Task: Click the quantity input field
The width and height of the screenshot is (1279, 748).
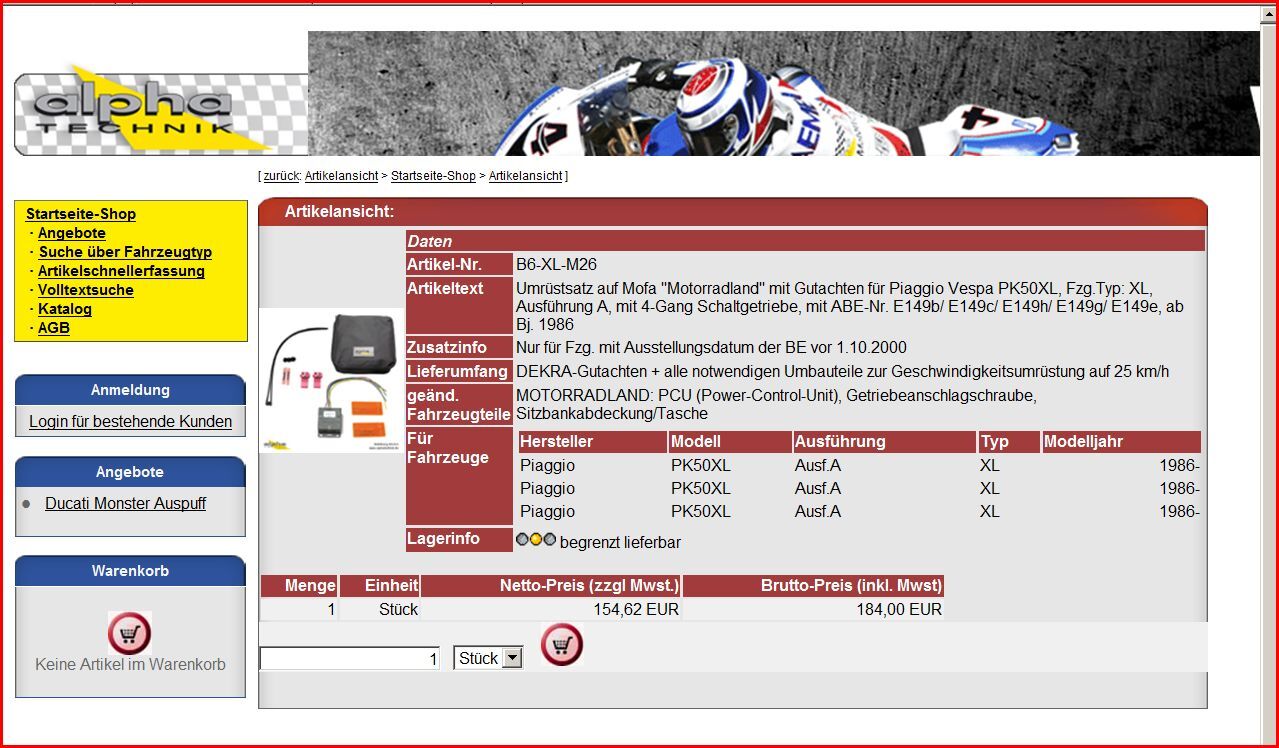Action: 349,658
